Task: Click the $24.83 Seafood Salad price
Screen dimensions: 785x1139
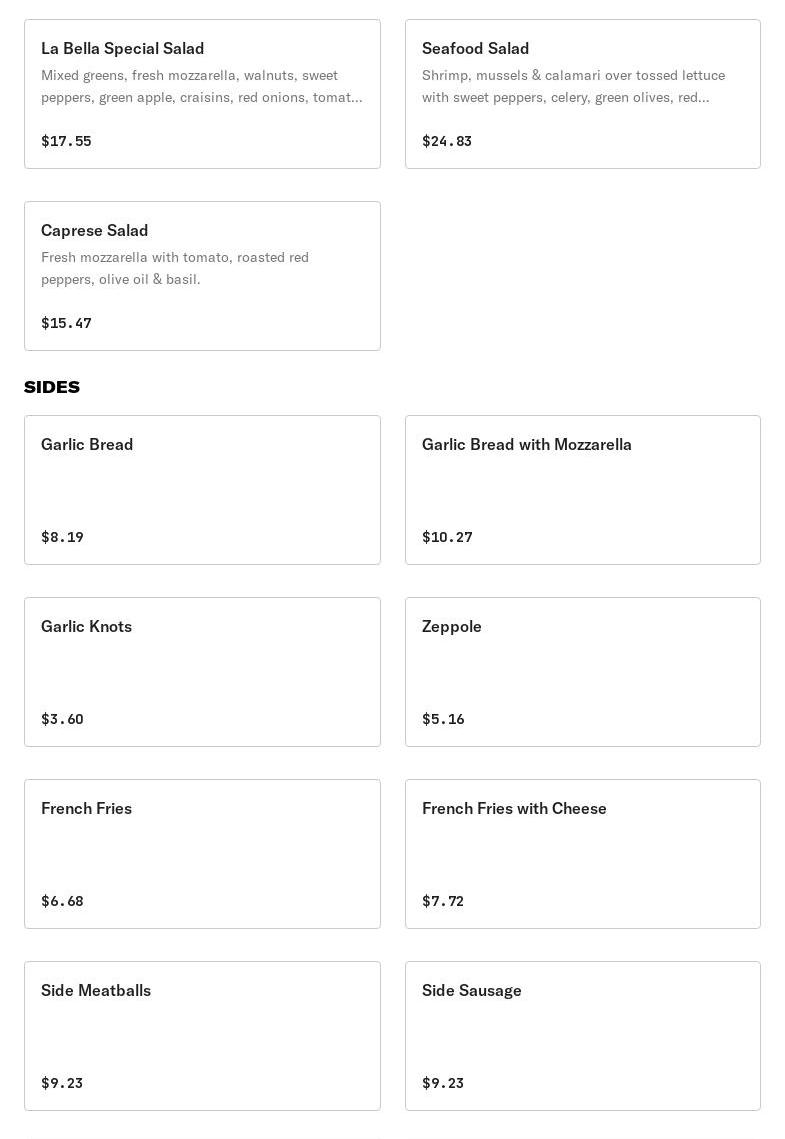Action: (447, 141)
